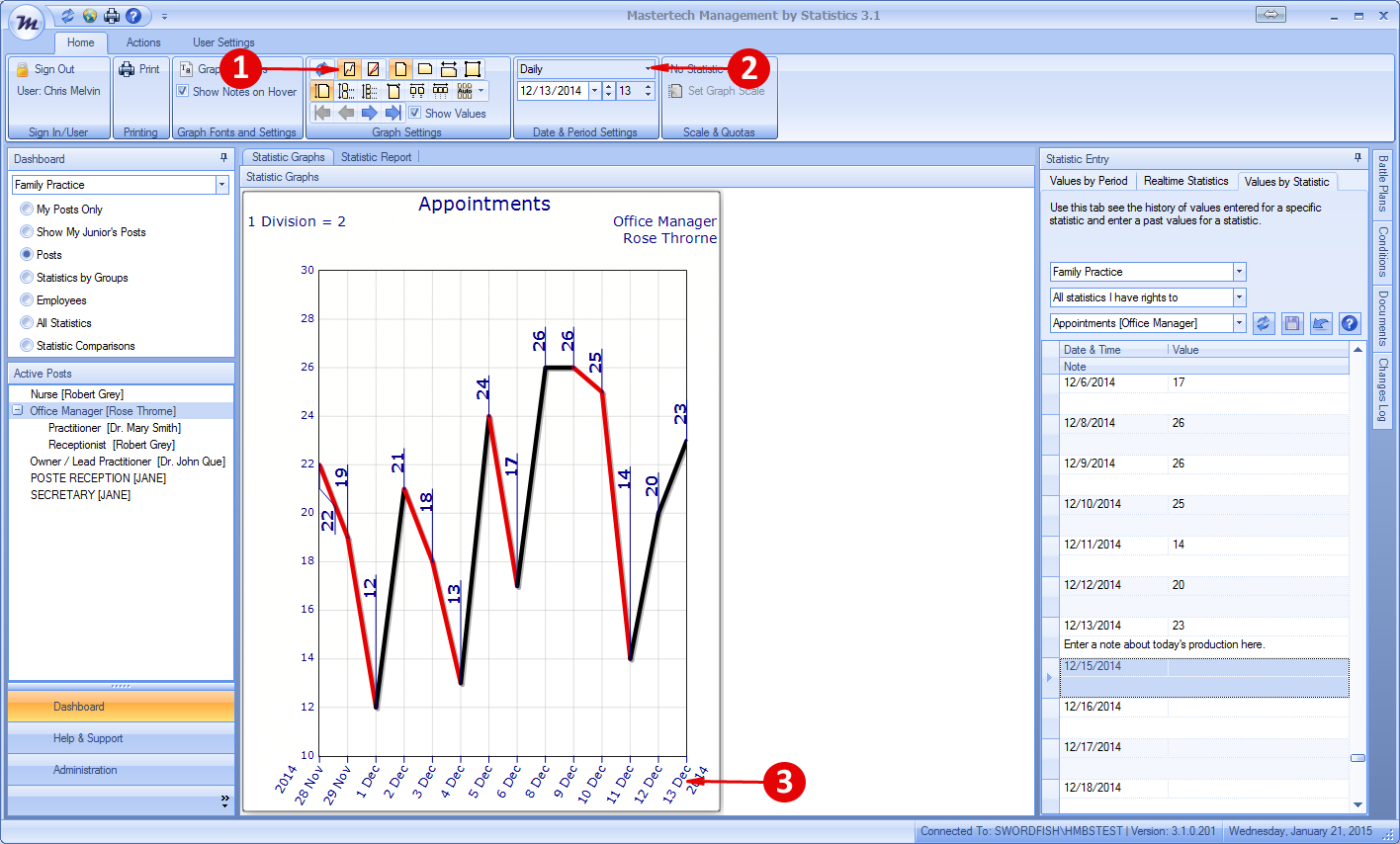The height and width of the screenshot is (844, 1400).
Task: Open the Mastertech application menu orb
Action: point(27,22)
